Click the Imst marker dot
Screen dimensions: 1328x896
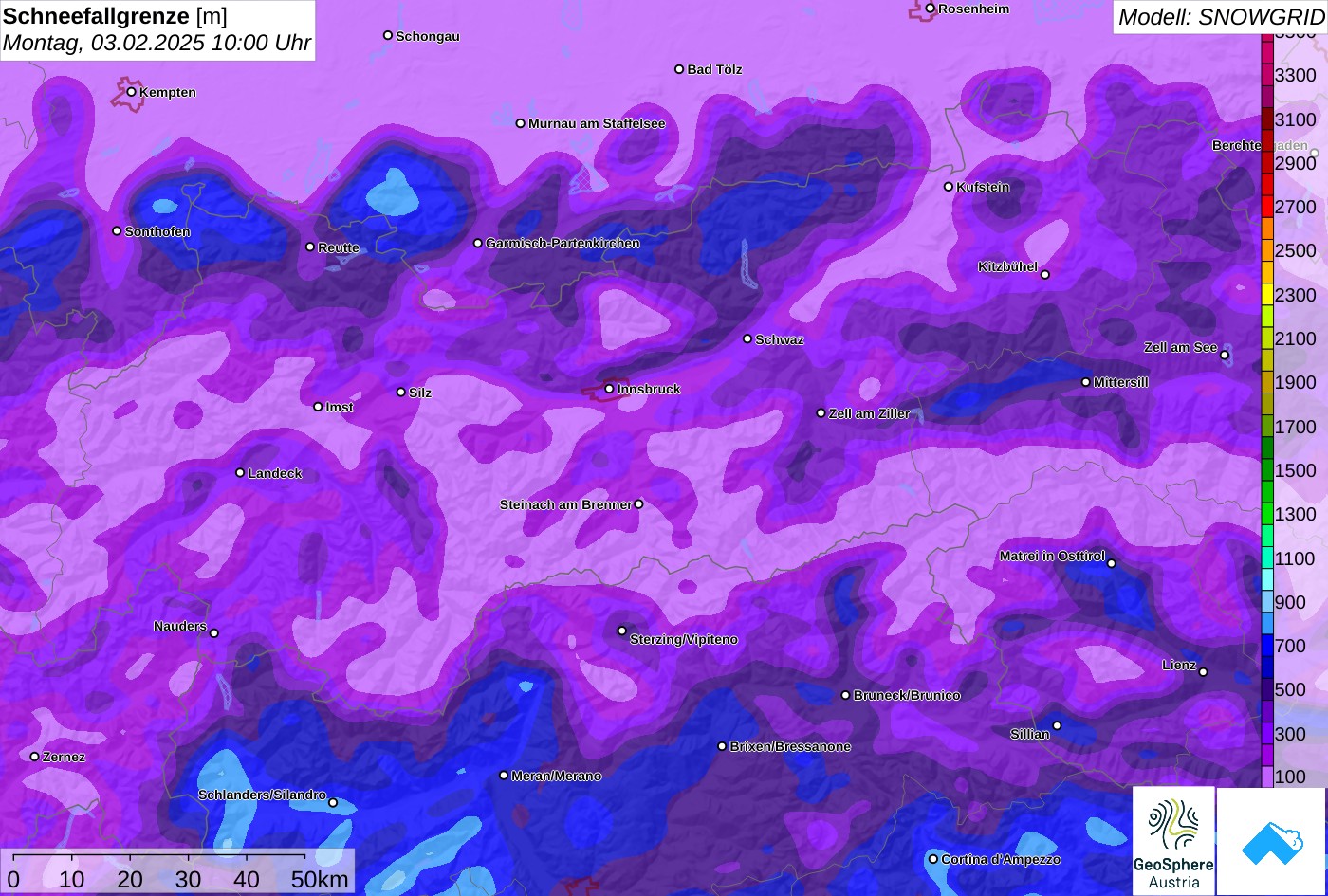coord(317,407)
